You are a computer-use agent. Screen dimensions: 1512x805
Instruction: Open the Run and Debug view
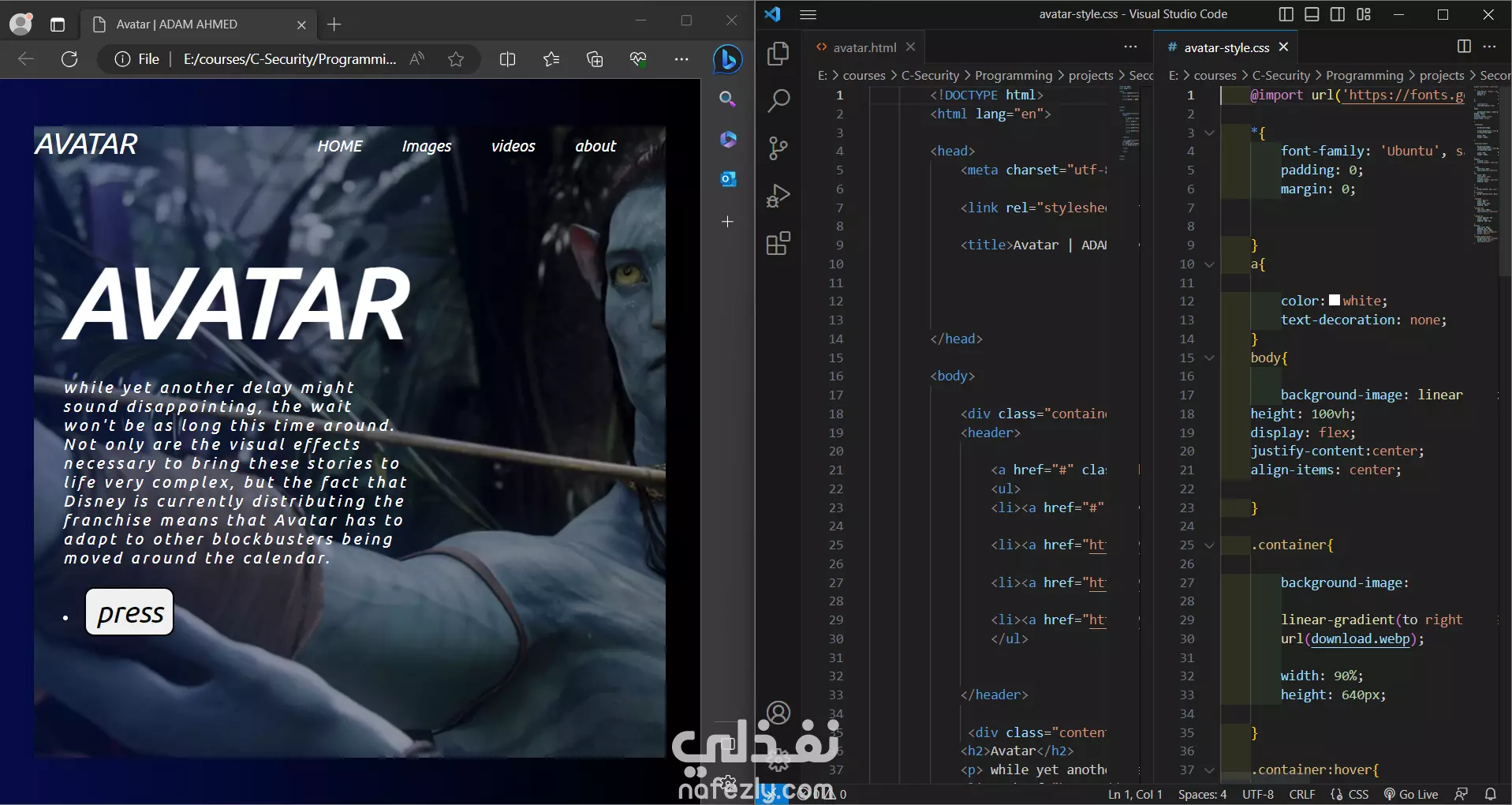tap(778, 196)
